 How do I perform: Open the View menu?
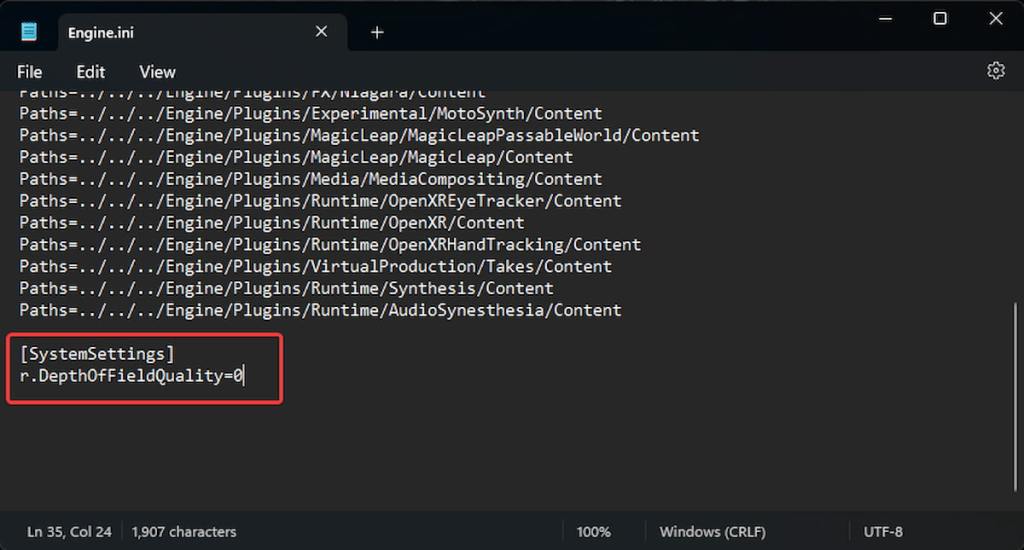[x=157, y=72]
